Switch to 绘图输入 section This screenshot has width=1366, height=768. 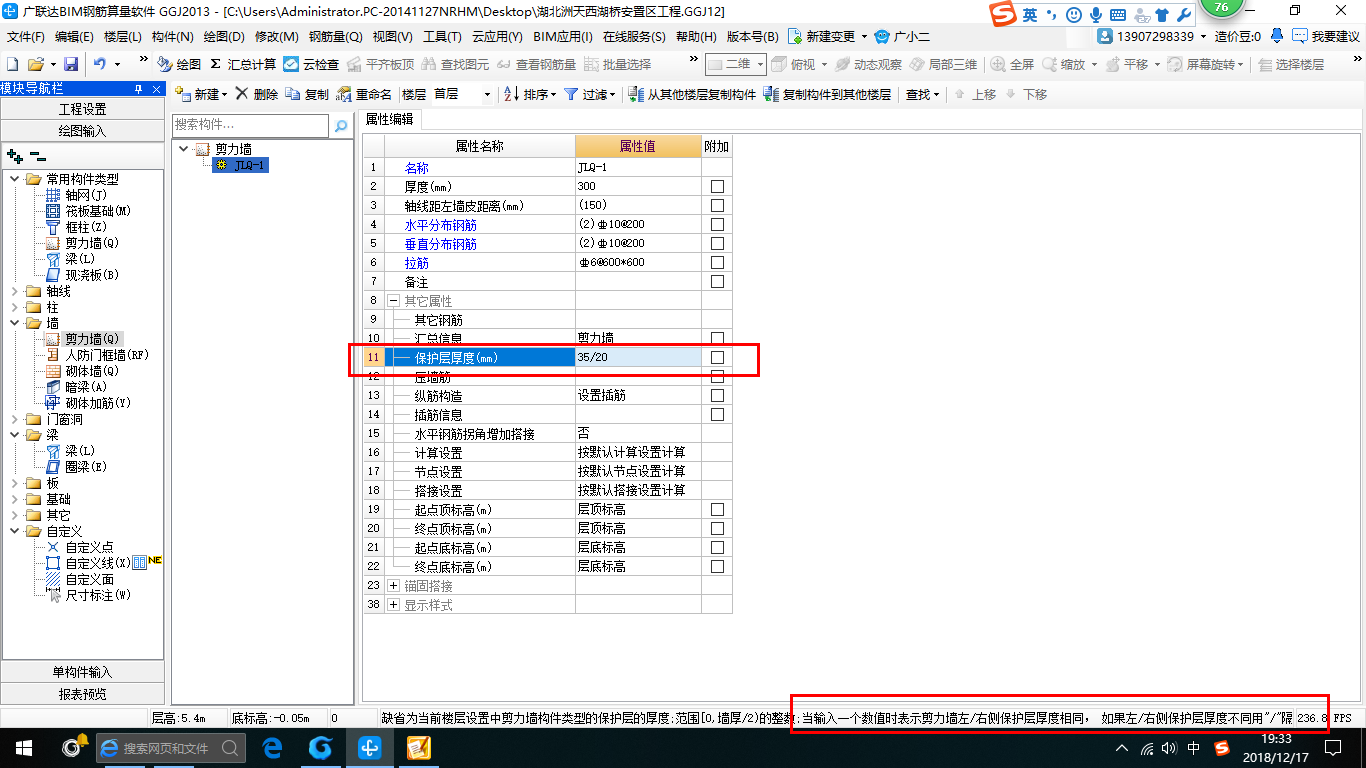(82, 130)
